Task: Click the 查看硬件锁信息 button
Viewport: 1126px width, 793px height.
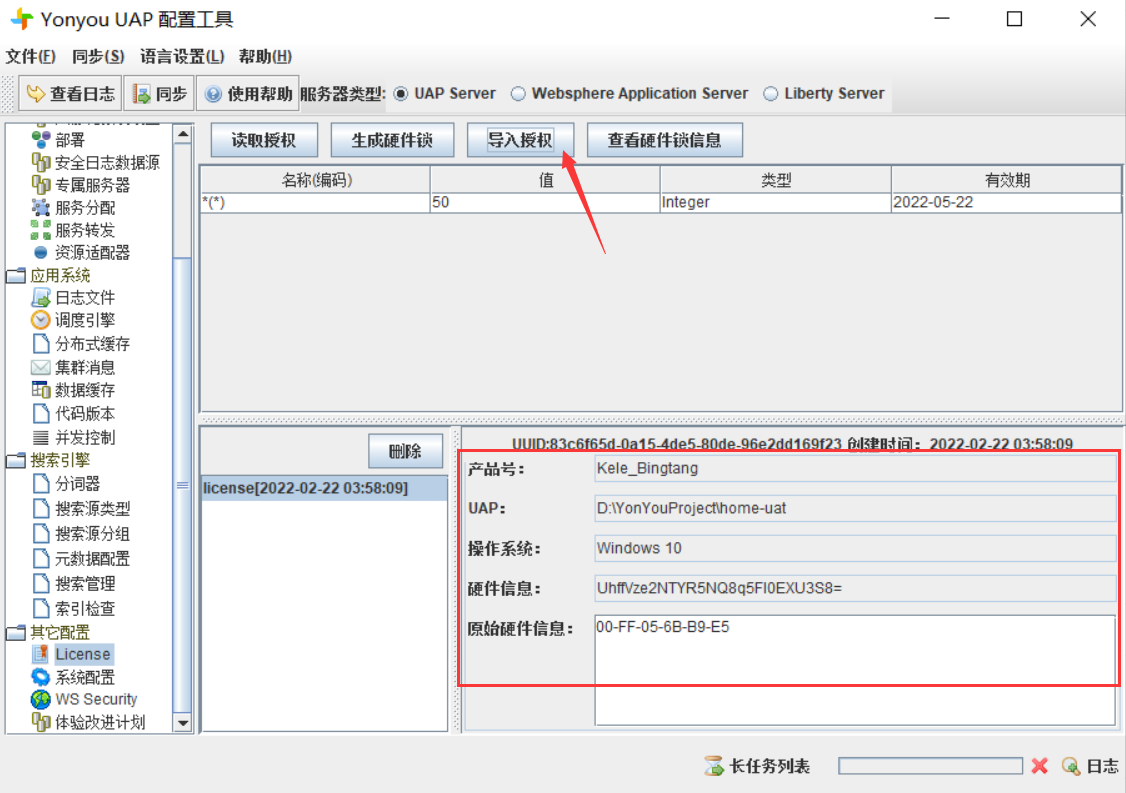Action: [x=664, y=140]
